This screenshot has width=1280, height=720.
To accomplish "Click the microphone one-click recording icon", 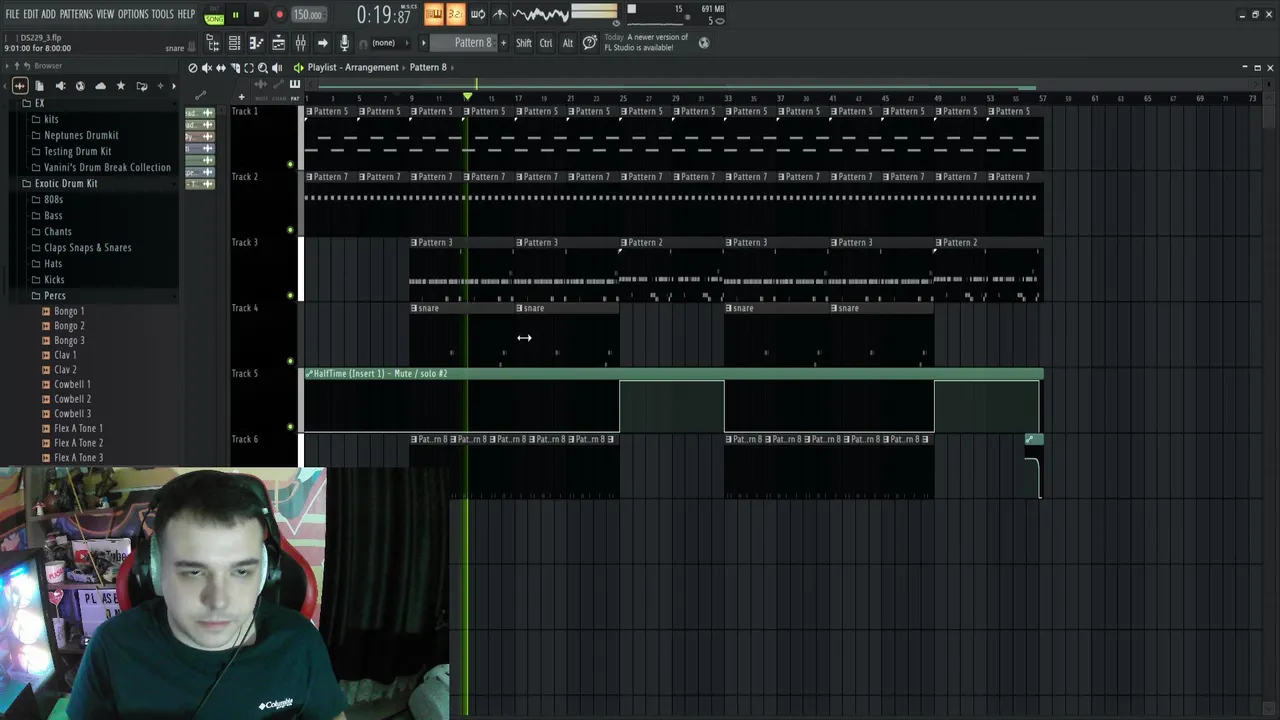I will [x=344, y=43].
